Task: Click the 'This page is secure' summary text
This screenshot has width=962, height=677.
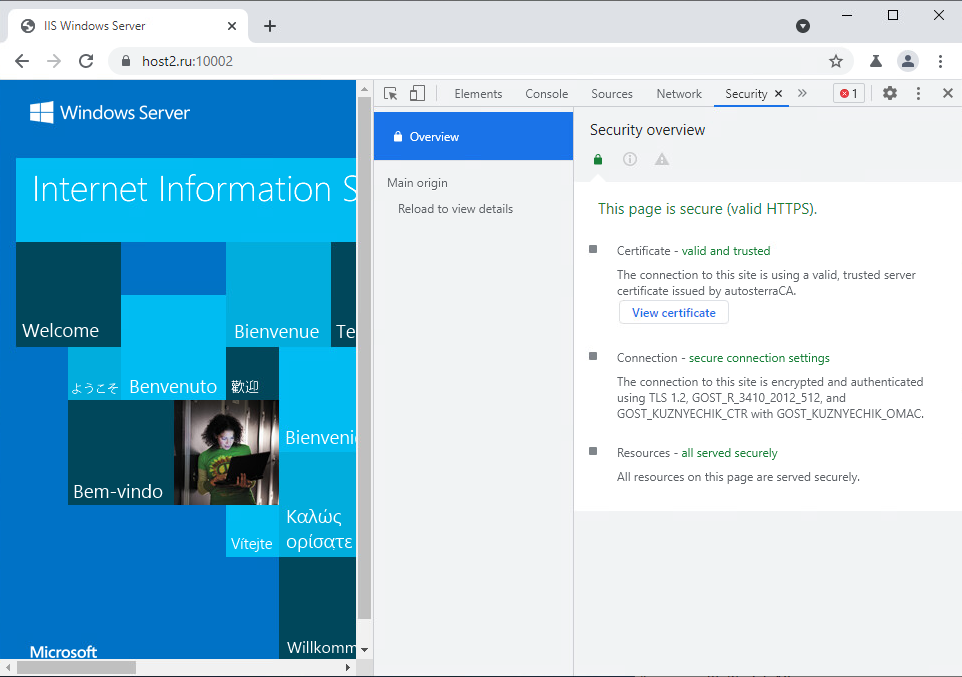Action: coord(707,209)
